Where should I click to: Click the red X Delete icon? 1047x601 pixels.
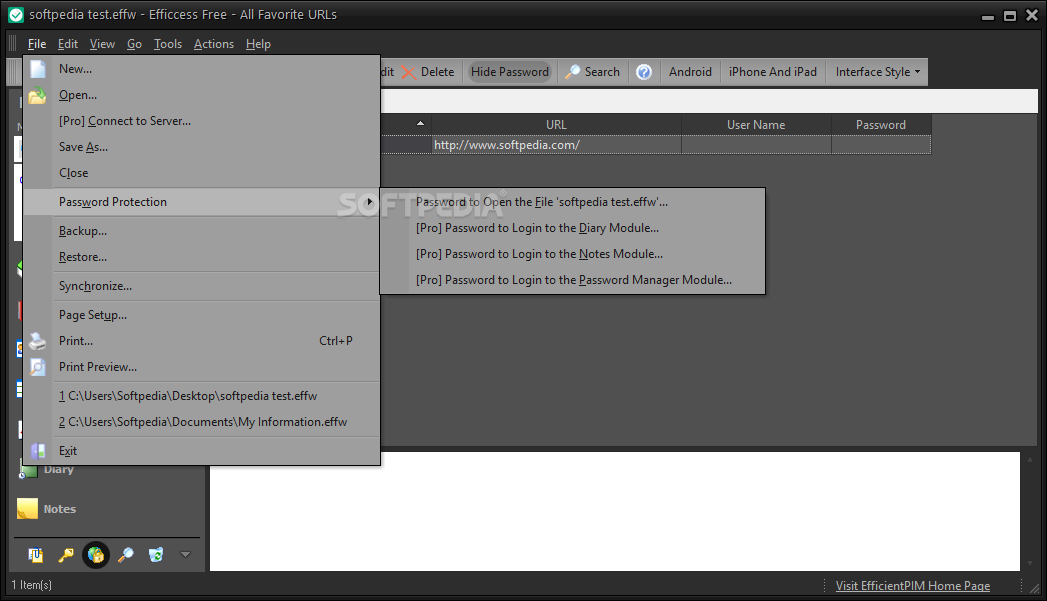pos(409,72)
